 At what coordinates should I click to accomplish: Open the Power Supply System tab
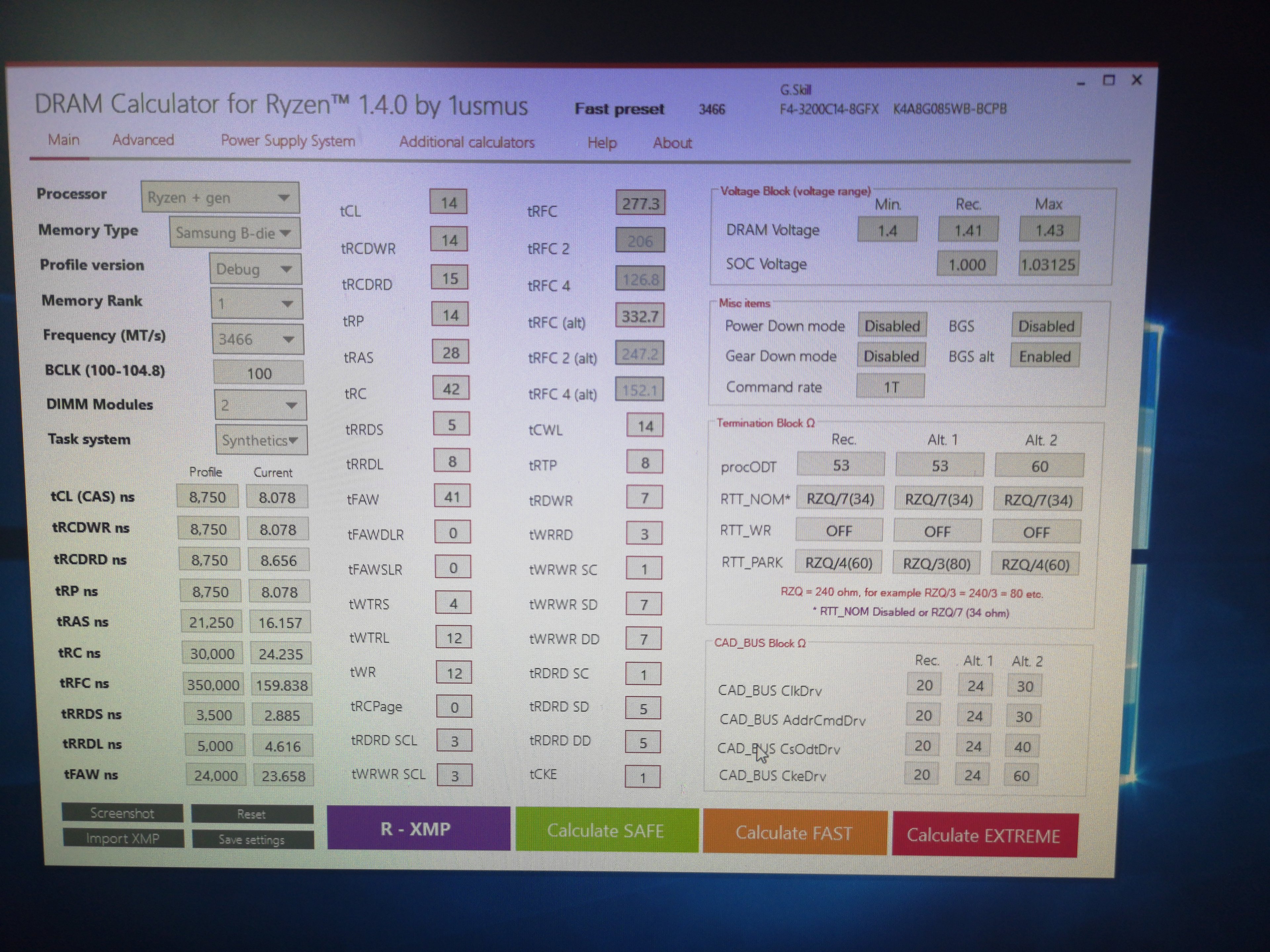[288, 141]
